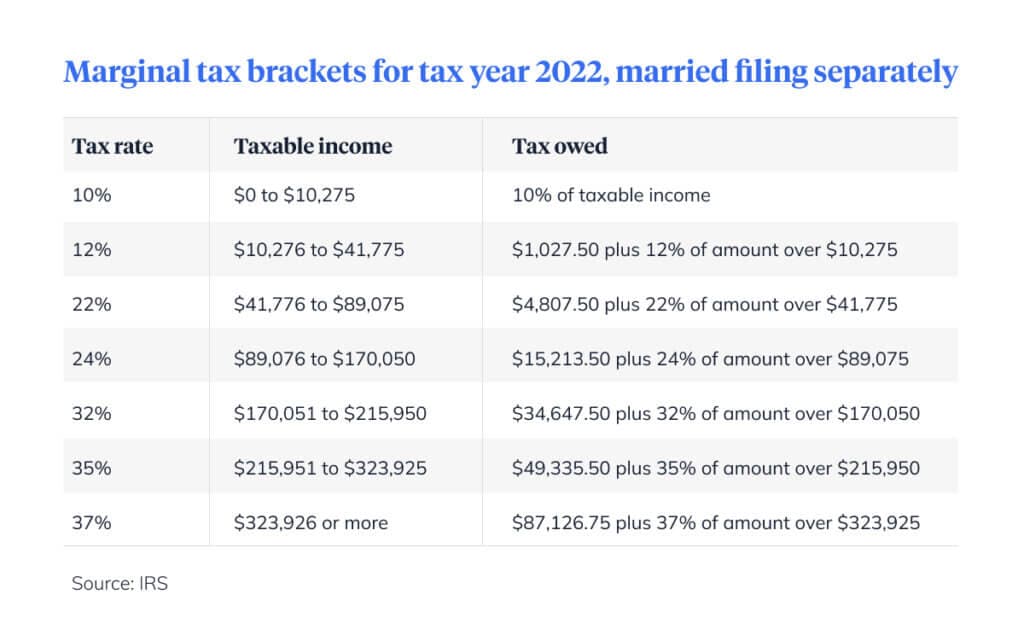Viewport: 1024px width, 635px height.
Task: Select the 22% tax rate cell
Action: 92,304
